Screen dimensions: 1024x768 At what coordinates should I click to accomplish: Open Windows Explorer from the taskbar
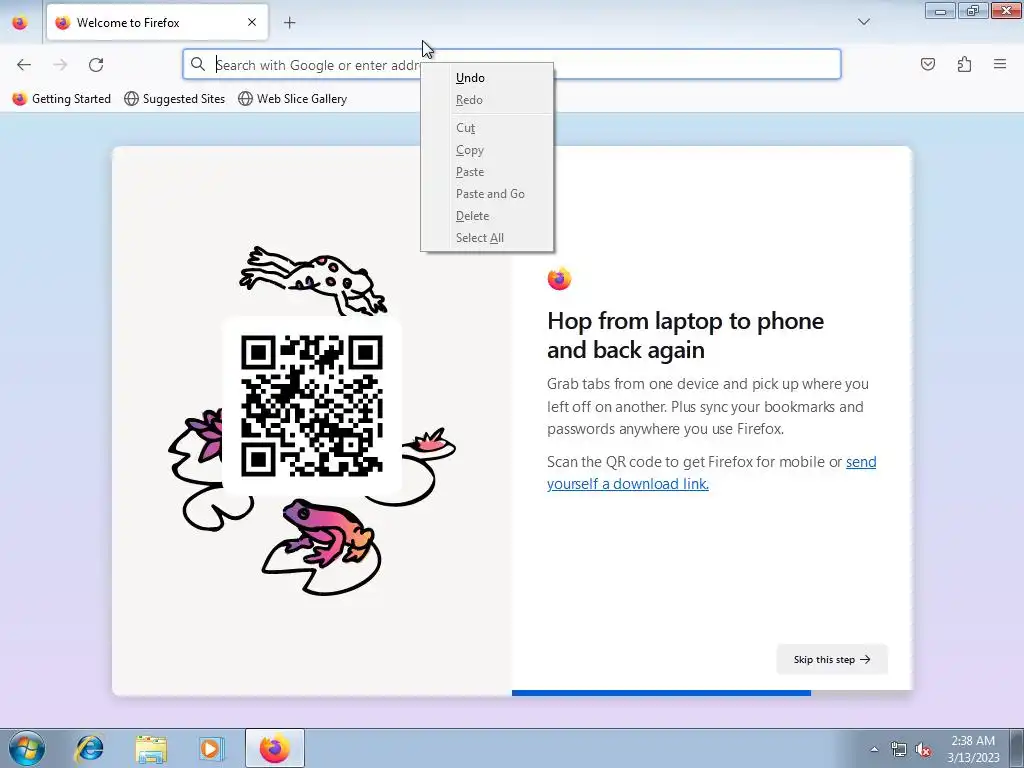151,748
